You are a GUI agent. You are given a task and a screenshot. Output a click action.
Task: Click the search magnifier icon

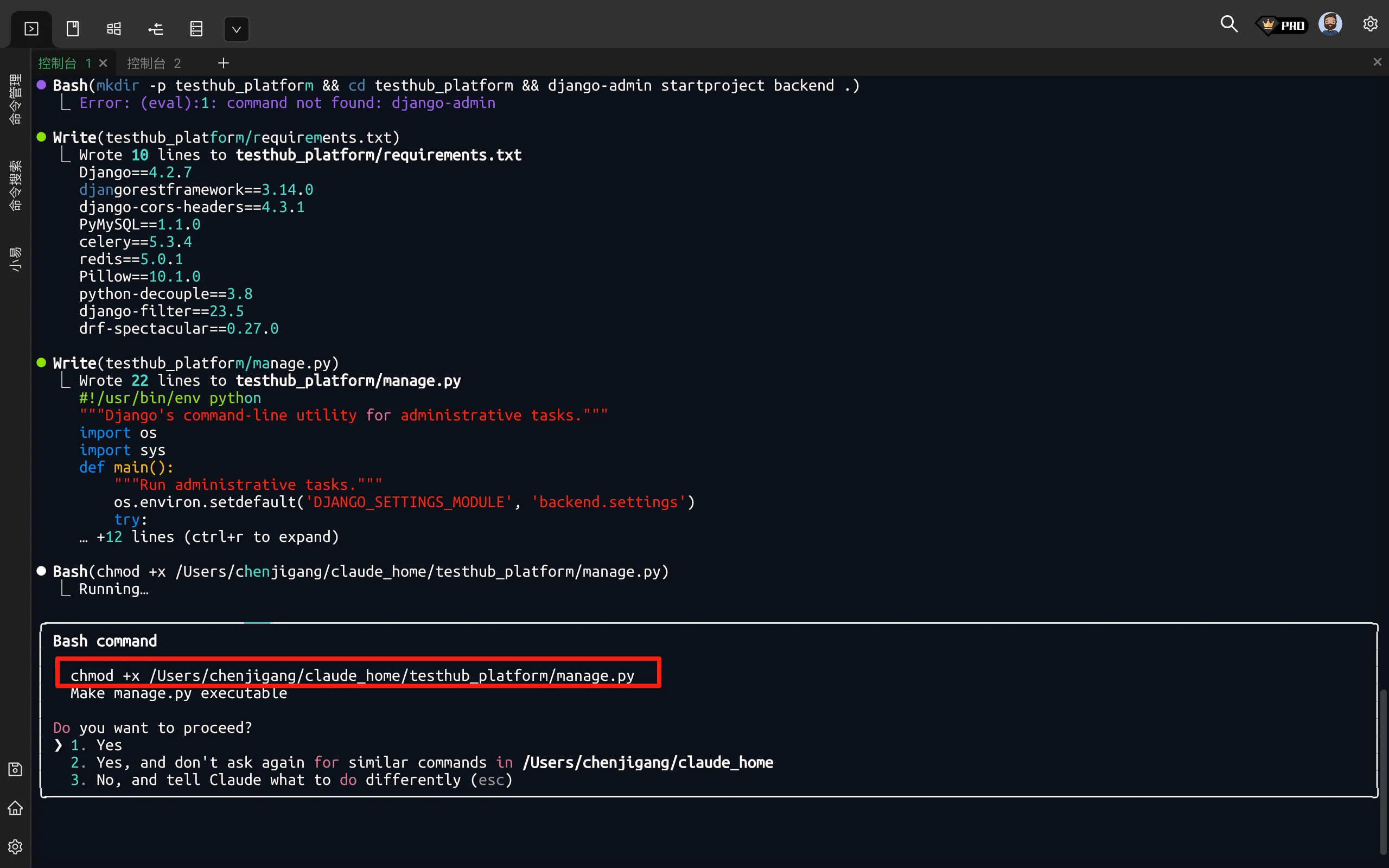(x=1228, y=24)
